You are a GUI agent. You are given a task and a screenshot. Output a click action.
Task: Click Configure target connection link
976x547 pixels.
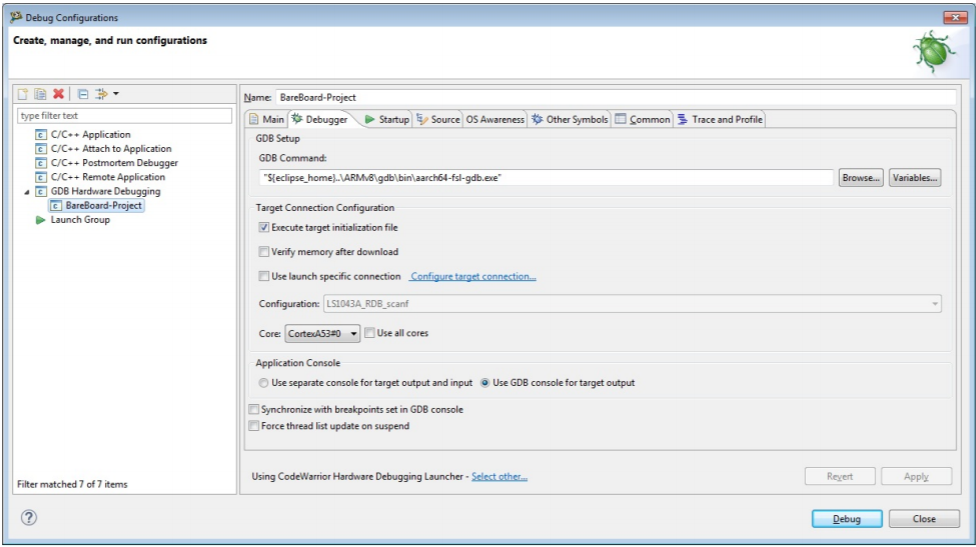coord(473,276)
